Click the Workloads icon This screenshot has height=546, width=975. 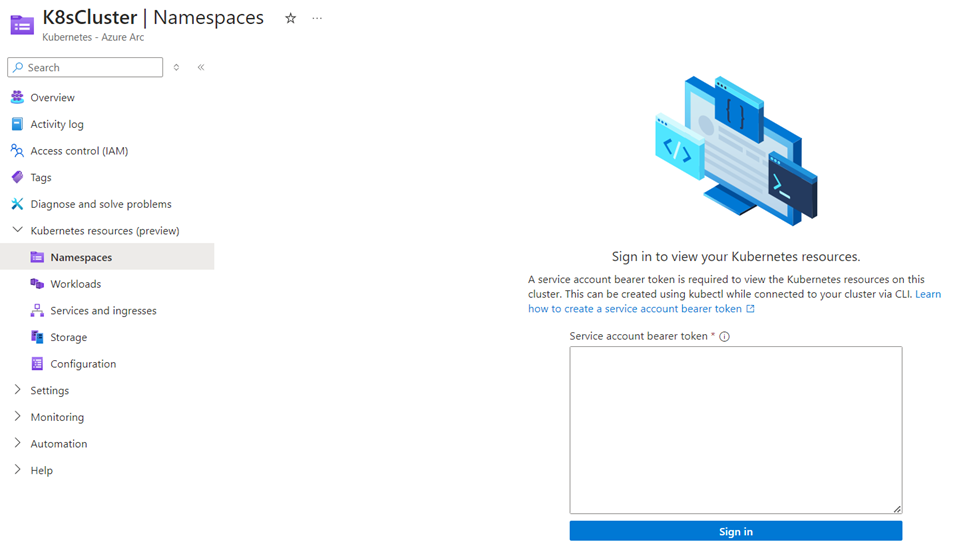pyautogui.click(x=37, y=284)
